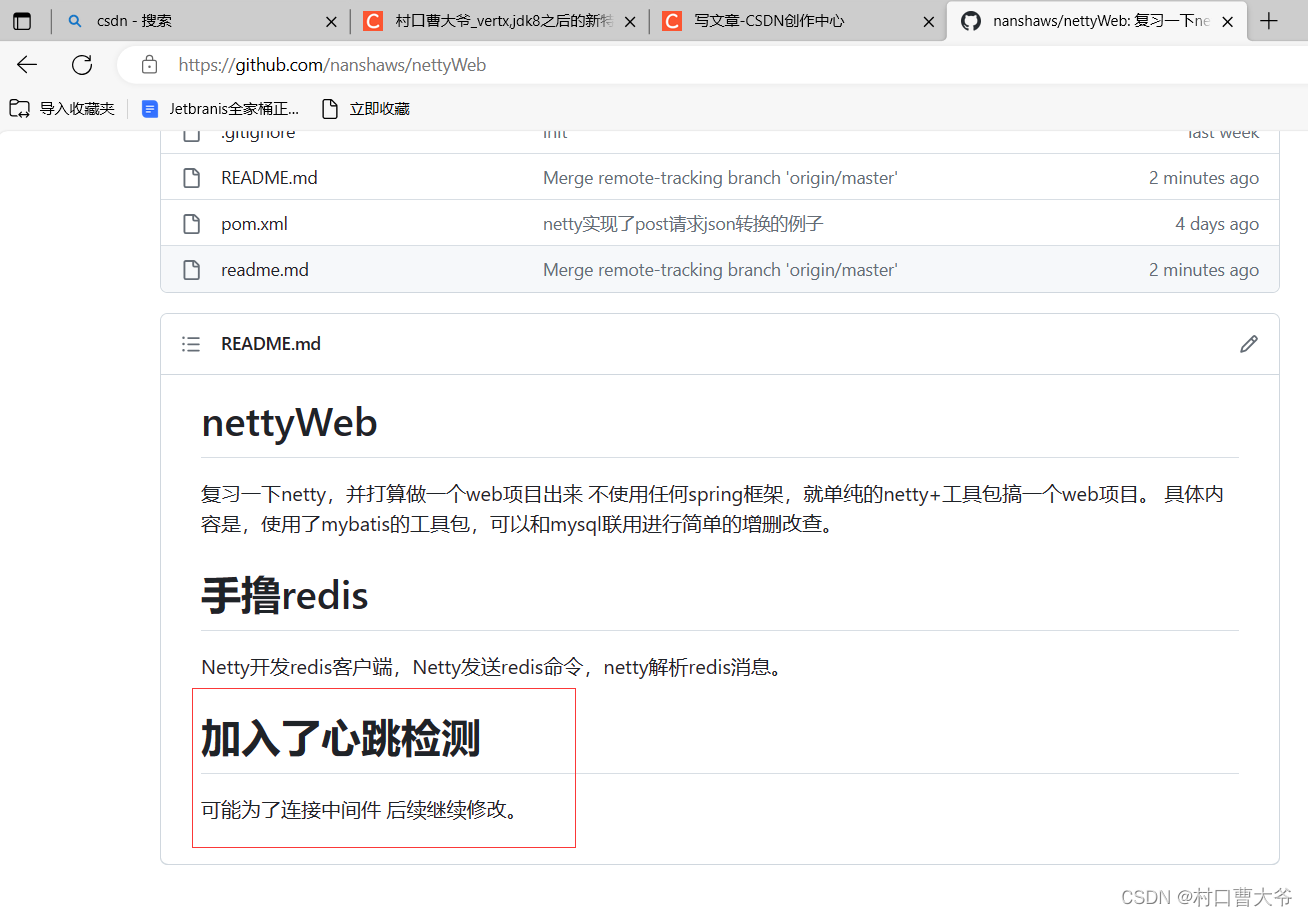Screen dimensions: 1308x916
Task: Switch to the 写文章-CSDN创作中心 tab
Action: pyautogui.click(x=800, y=21)
